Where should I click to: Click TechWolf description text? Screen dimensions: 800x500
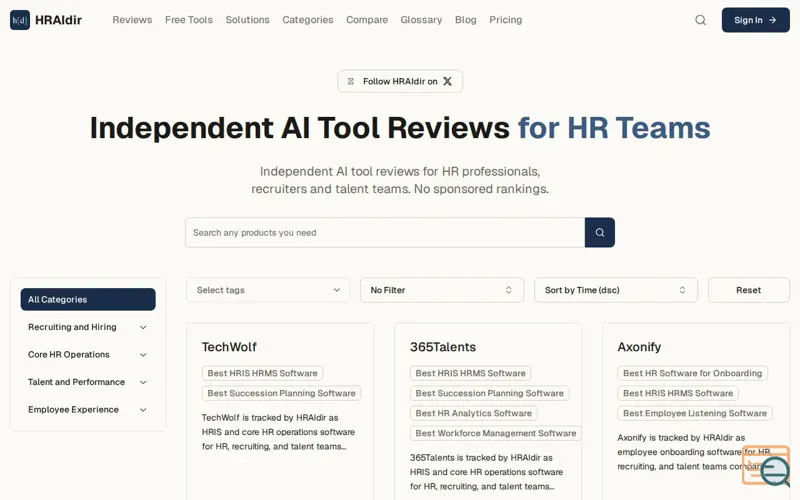tap(278, 432)
